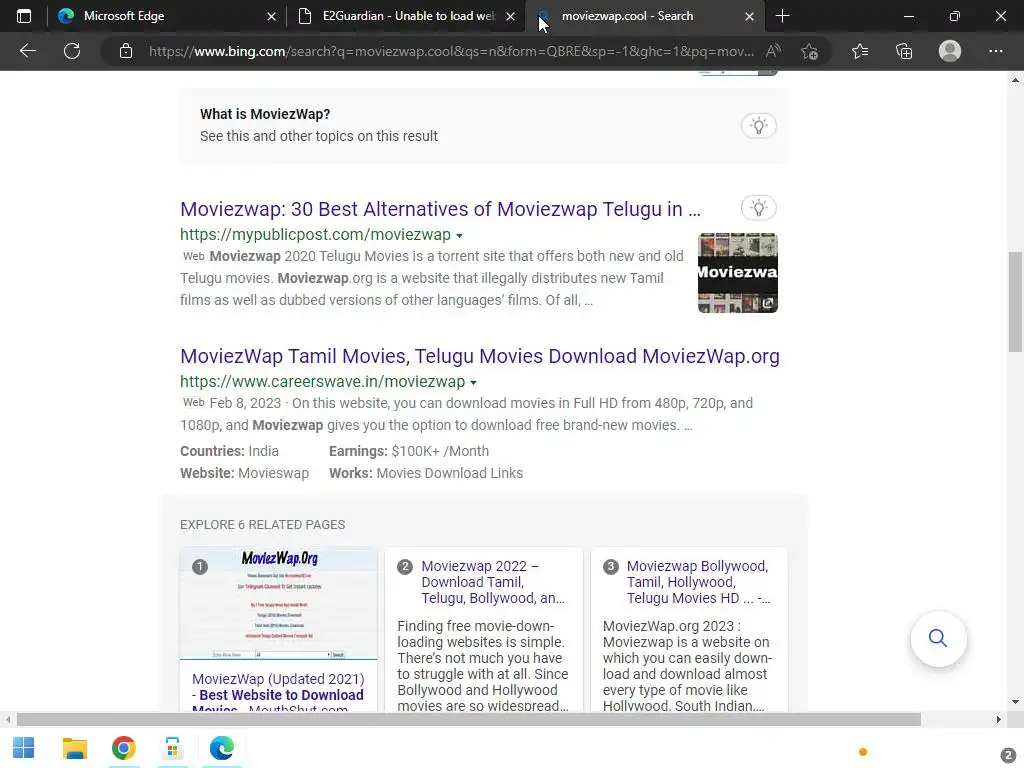Switch to E2Guardian unable to load tab
Image resolution: width=1024 pixels, height=768 pixels.
pyautogui.click(x=406, y=16)
